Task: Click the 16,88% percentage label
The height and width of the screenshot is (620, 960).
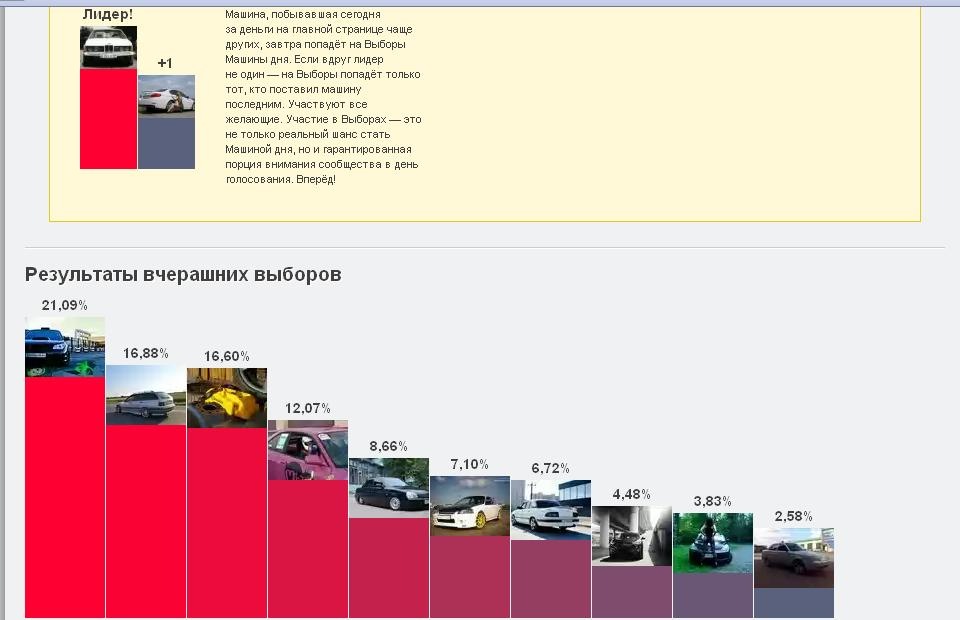Action: [146, 353]
